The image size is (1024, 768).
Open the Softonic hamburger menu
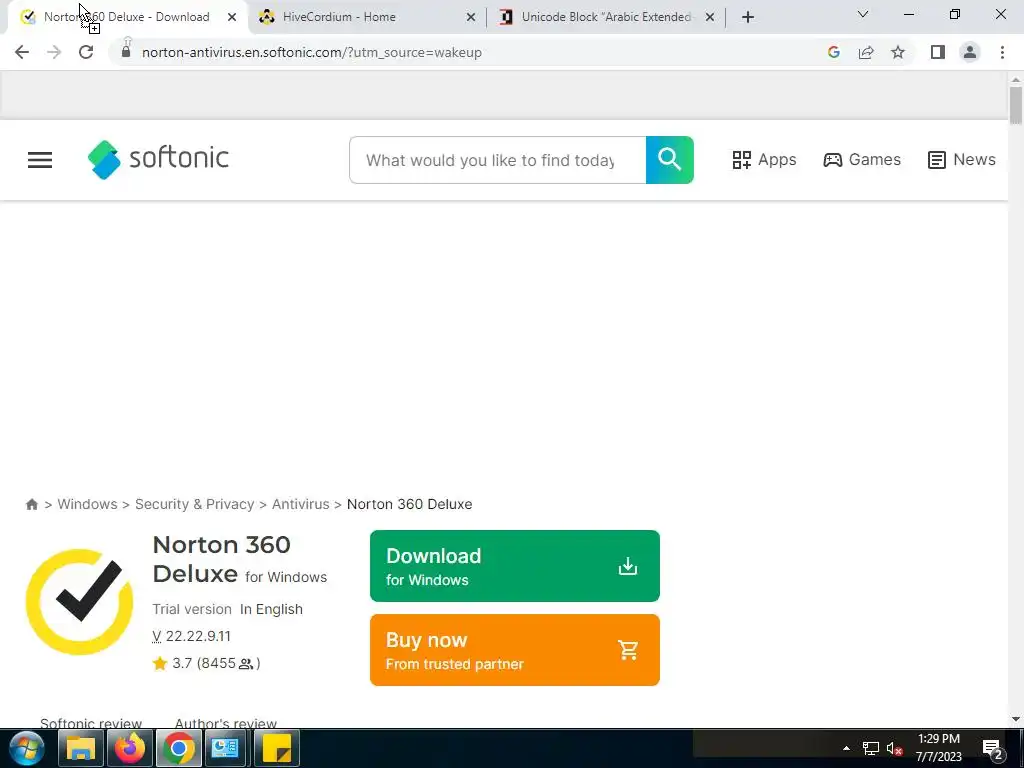click(x=40, y=160)
